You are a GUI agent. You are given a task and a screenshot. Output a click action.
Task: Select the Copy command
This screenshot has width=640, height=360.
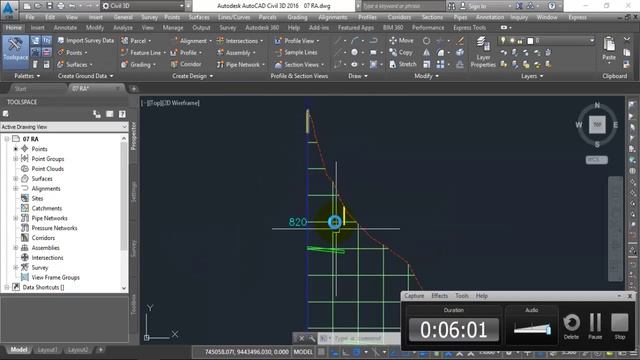(x=401, y=52)
